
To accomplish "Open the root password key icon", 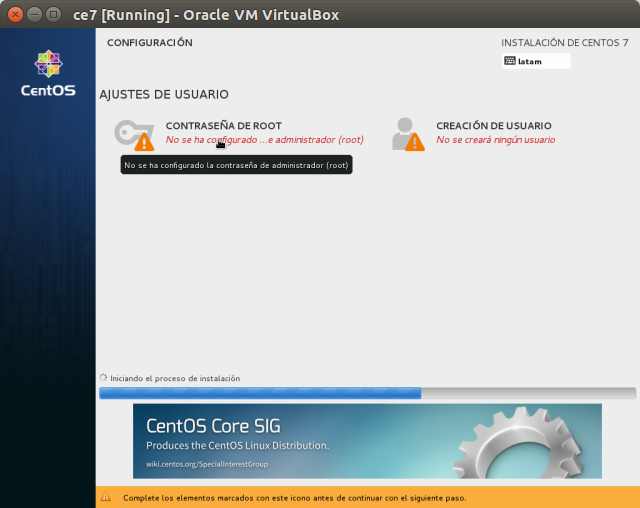I will coord(134,135).
